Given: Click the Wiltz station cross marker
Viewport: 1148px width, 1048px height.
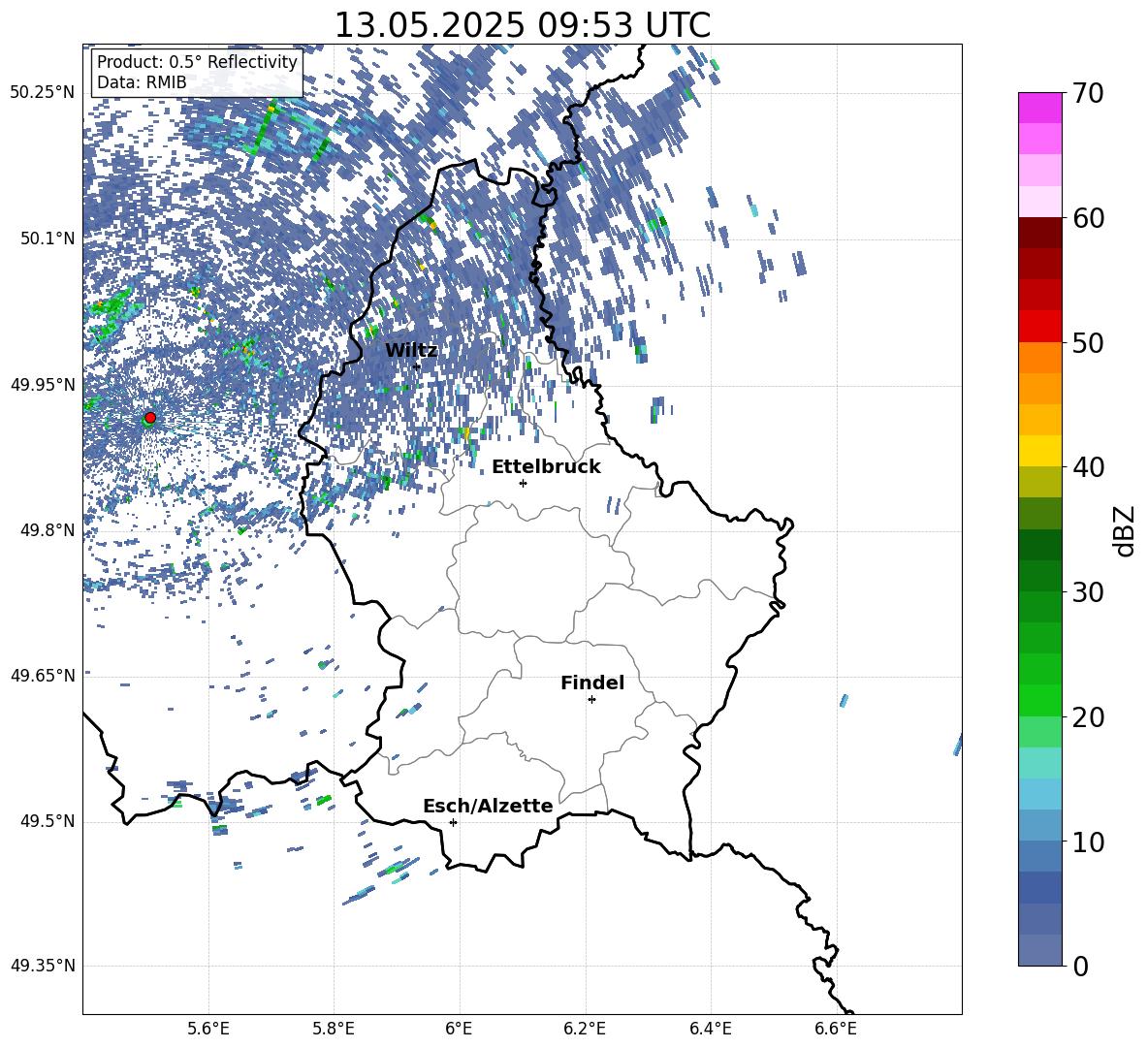Looking at the screenshot, I should pos(417,365).
